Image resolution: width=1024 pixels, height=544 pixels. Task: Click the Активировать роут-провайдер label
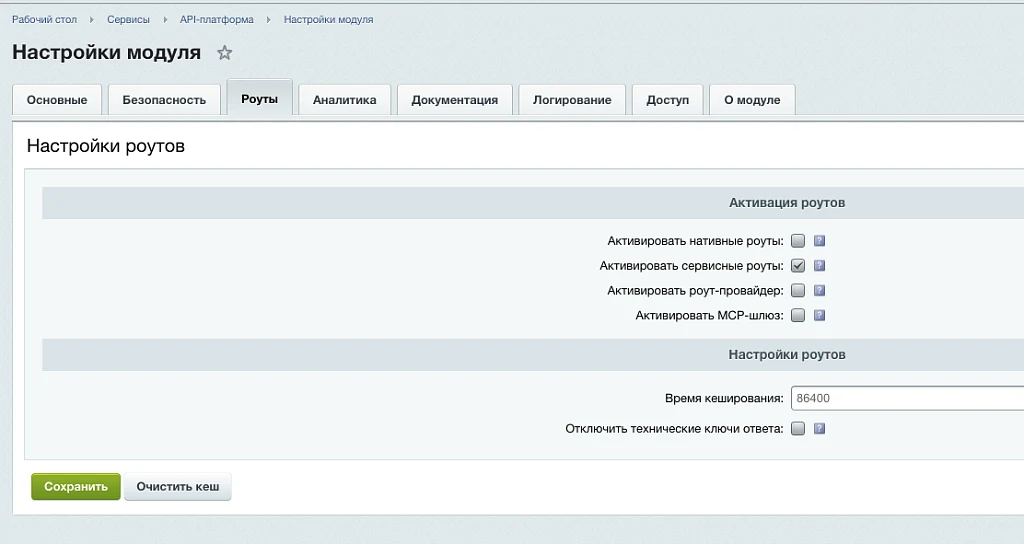point(696,291)
